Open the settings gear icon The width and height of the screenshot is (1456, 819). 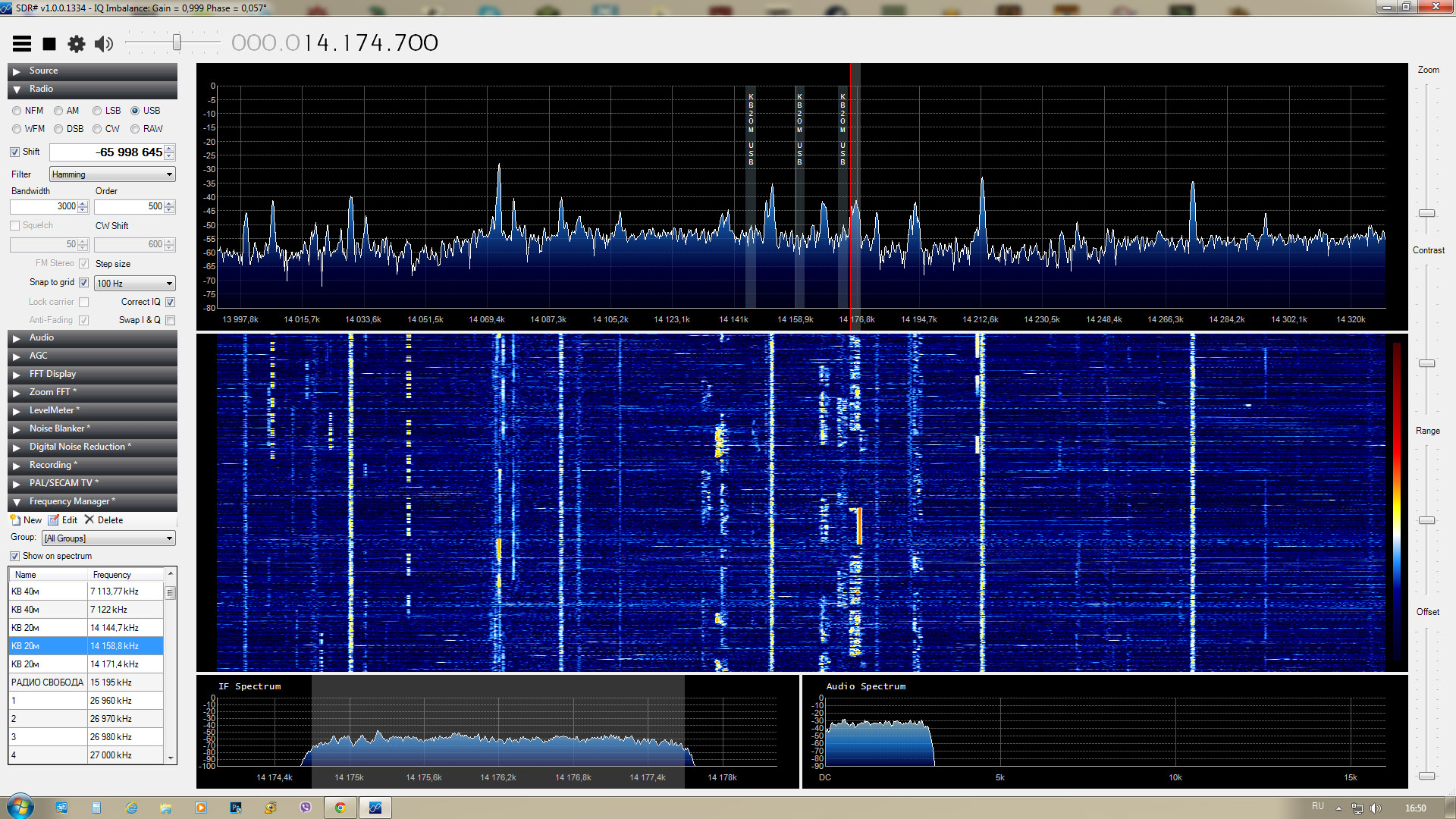pos(76,44)
